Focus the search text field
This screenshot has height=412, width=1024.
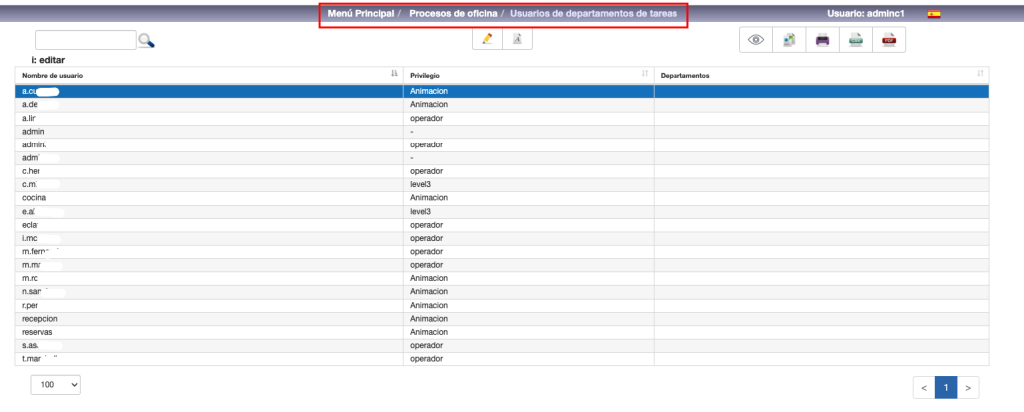tap(85, 40)
